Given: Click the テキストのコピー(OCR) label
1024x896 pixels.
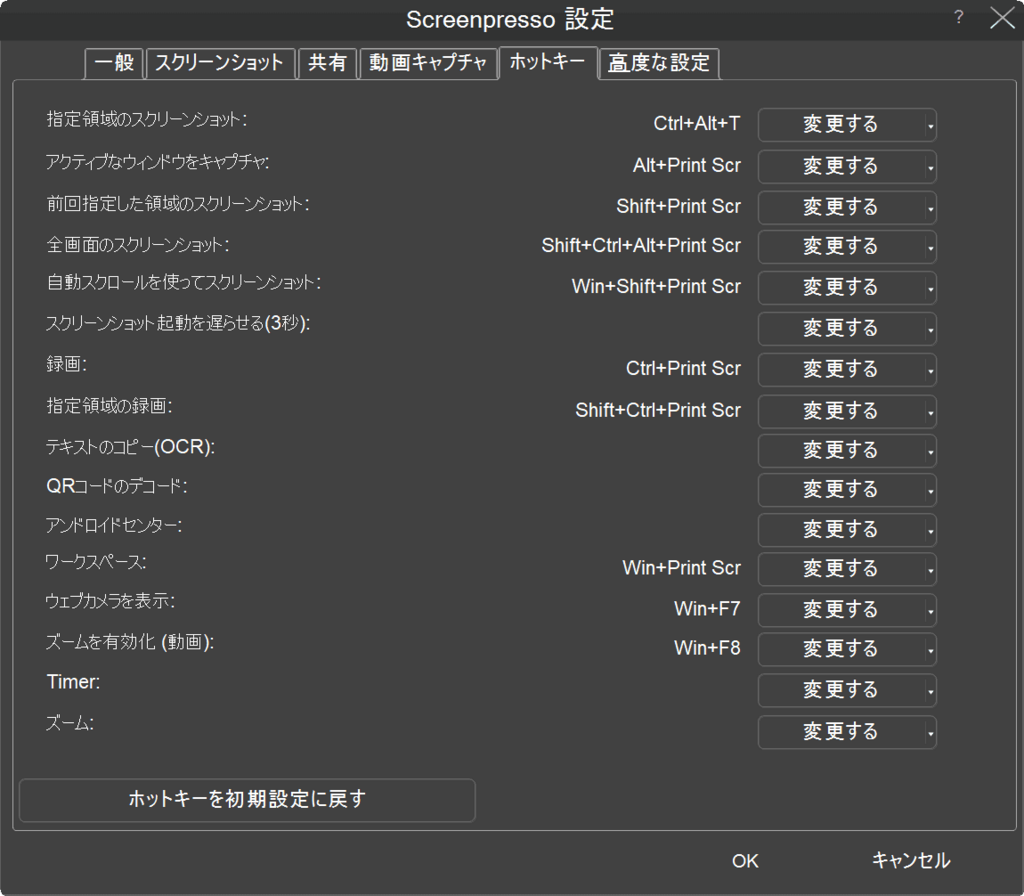Looking at the screenshot, I should [130, 447].
